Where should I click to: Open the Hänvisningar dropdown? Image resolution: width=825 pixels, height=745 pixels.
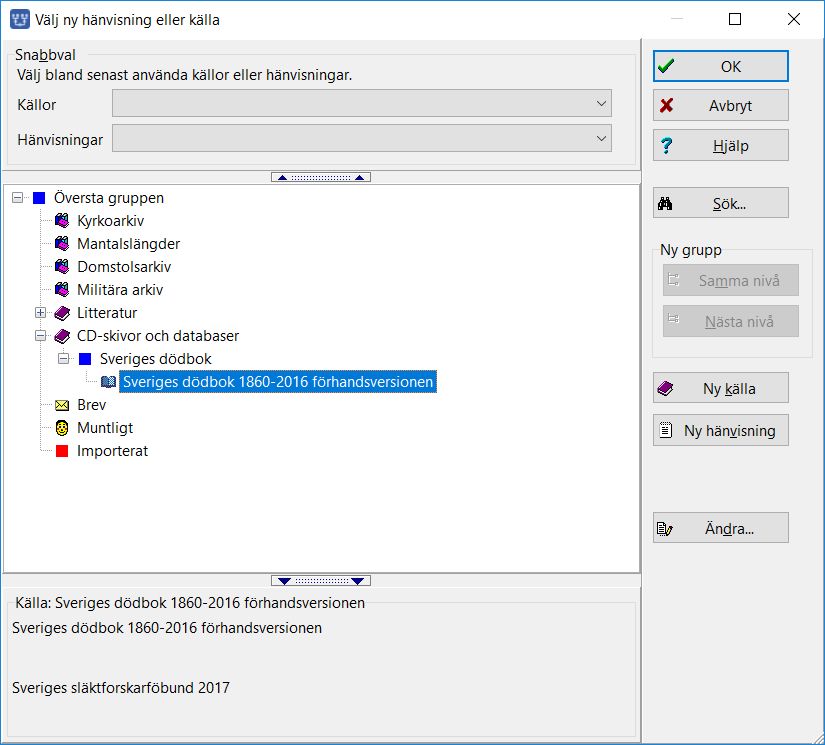(x=362, y=138)
